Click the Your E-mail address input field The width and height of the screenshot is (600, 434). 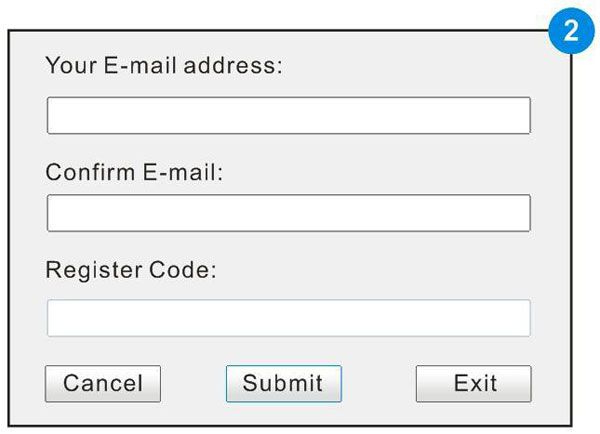[288, 116]
